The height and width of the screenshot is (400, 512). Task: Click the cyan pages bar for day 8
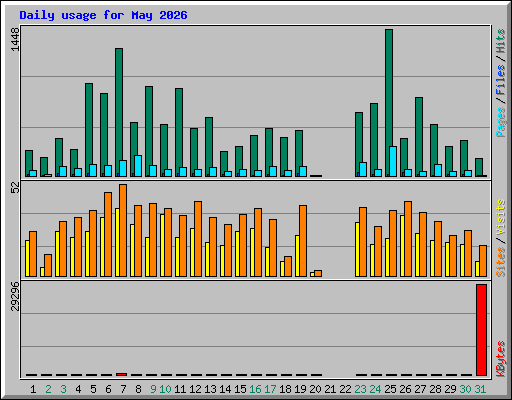coord(138,166)
